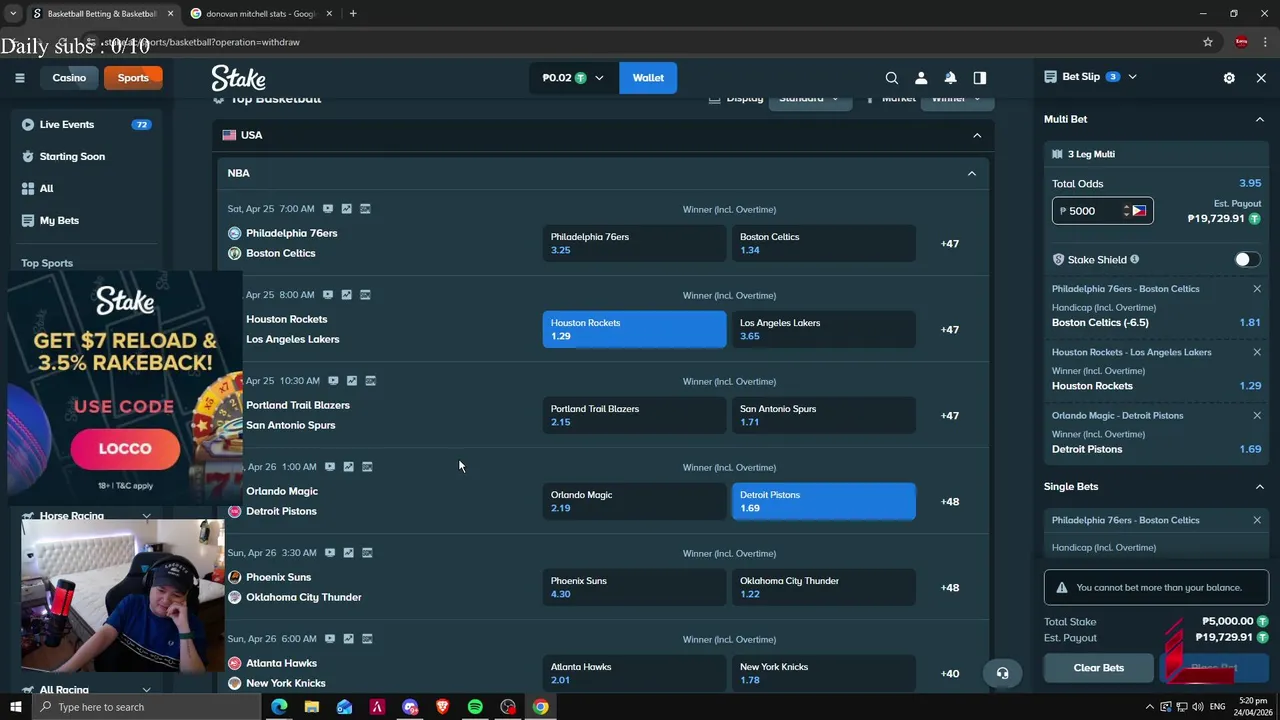
Task: Bookmark this page with the star icon
Action: [x=1208, y=42]
